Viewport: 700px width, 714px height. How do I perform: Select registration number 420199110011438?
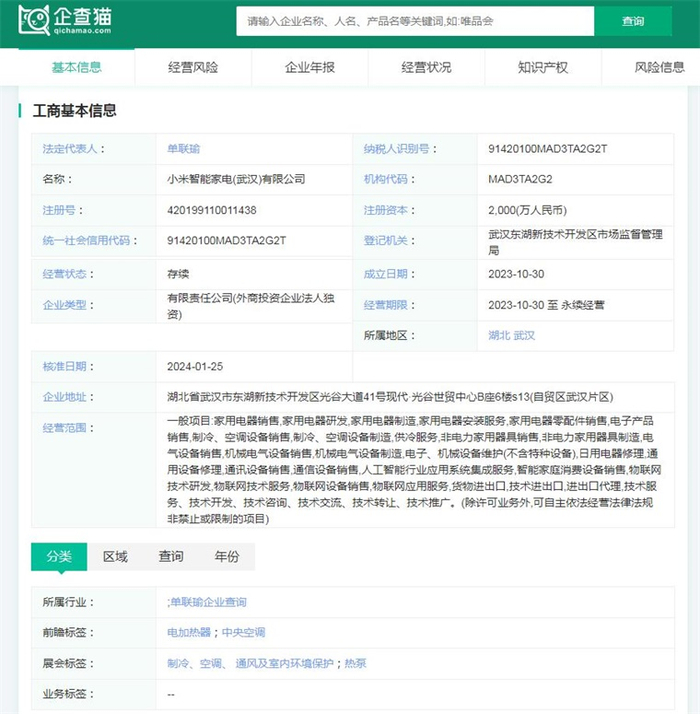tap(212, 210)
